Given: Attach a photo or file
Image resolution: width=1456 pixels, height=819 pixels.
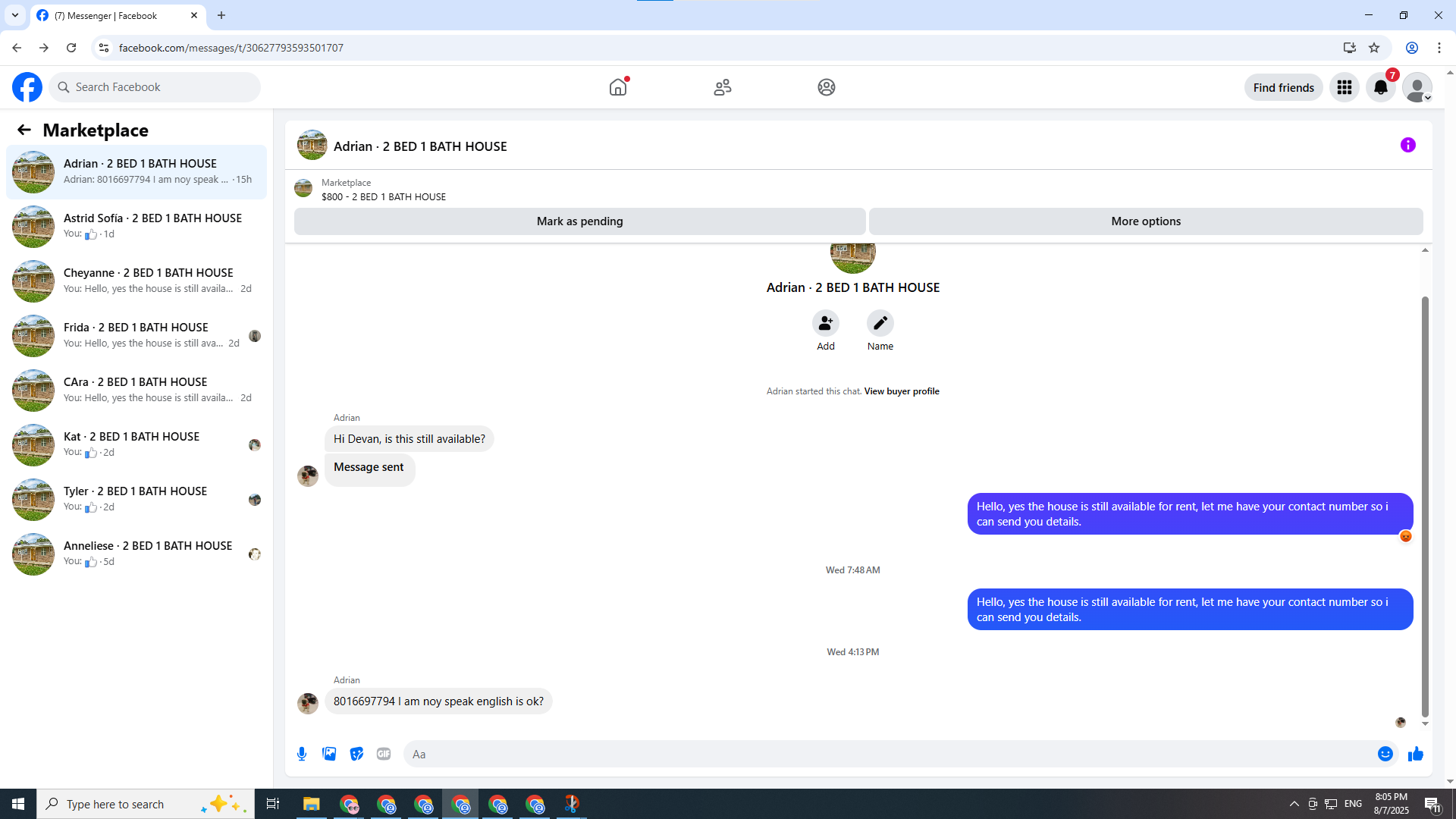Looking at the screenshot, I should click(x=329, y=754).
